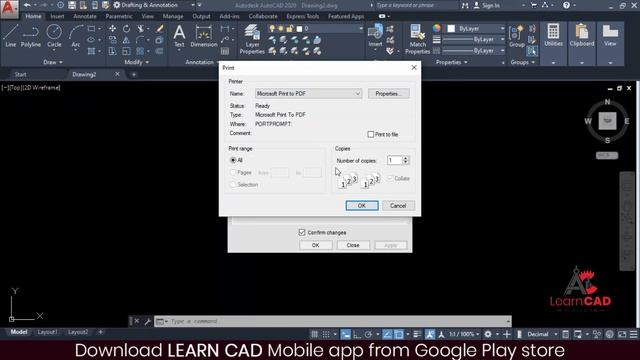Screen dimensions: 640x360
Task: Click Cancel in the Print dialog
Action: (398, 206)
